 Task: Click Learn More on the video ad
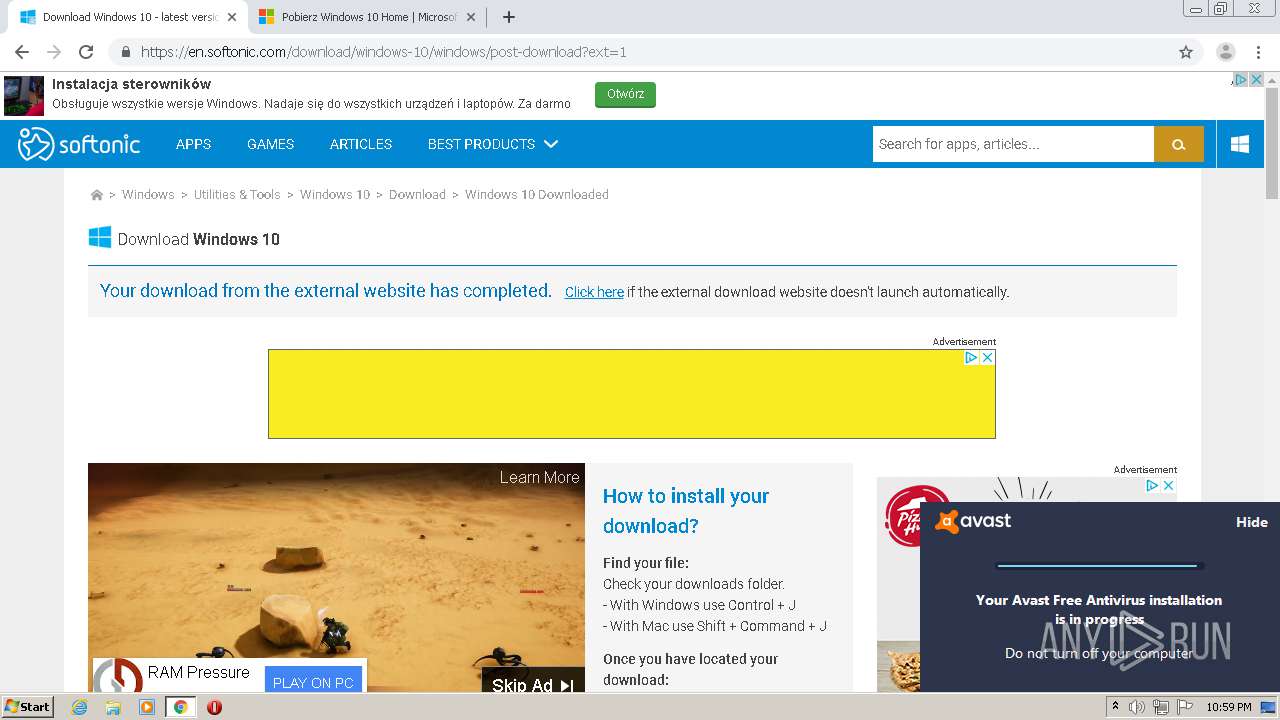(x=539, y=478)
